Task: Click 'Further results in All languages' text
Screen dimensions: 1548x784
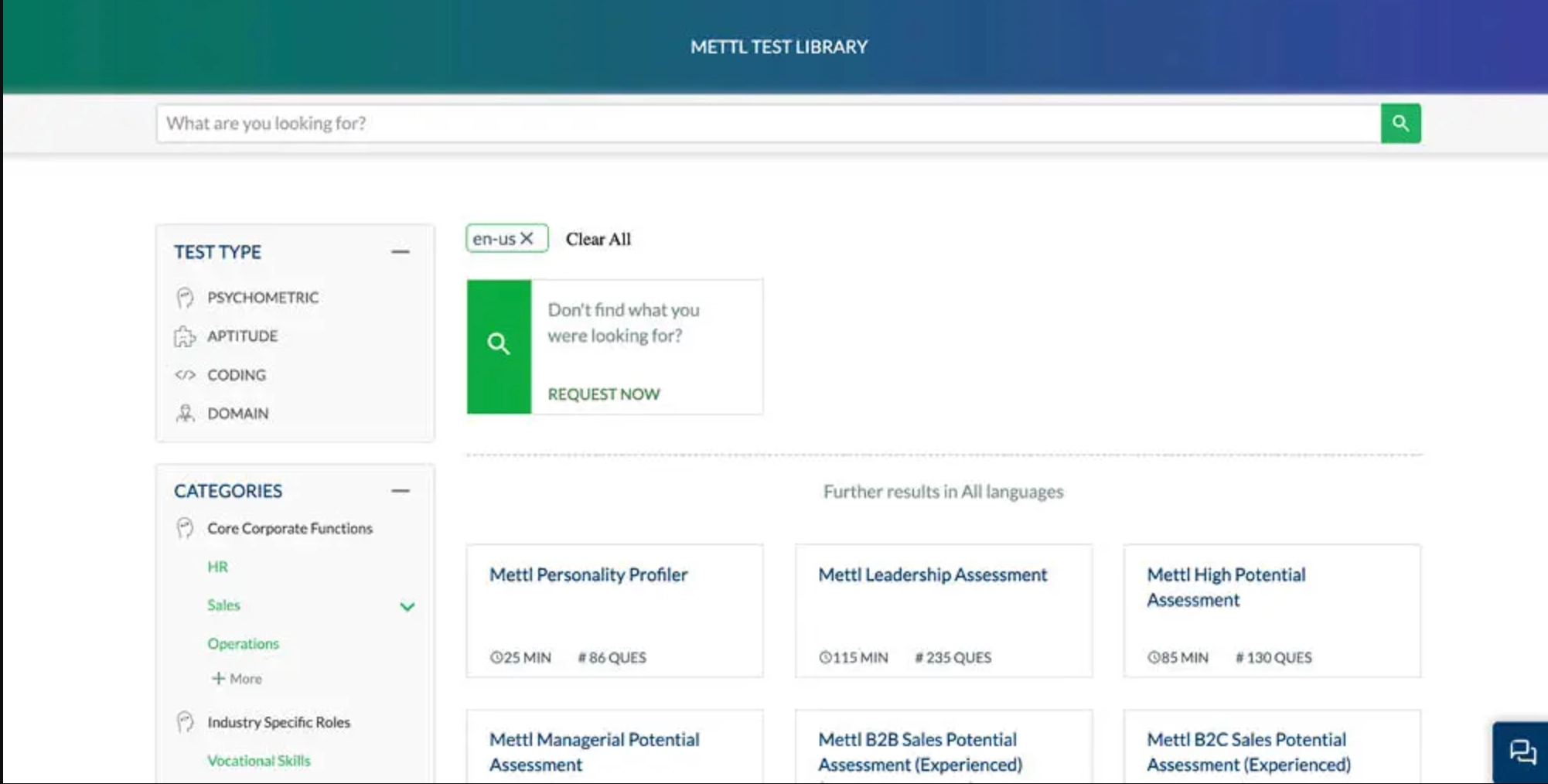Action: point(943,492)
